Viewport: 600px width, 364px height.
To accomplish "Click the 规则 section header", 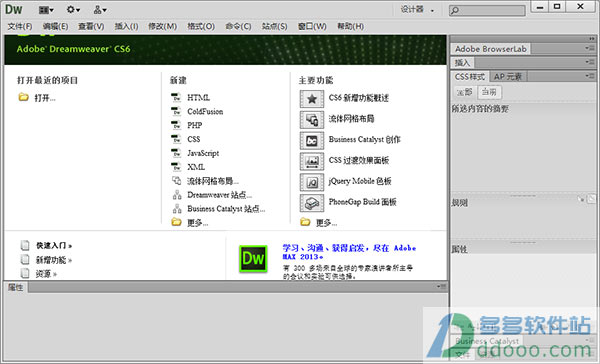I will pos(460,203).
